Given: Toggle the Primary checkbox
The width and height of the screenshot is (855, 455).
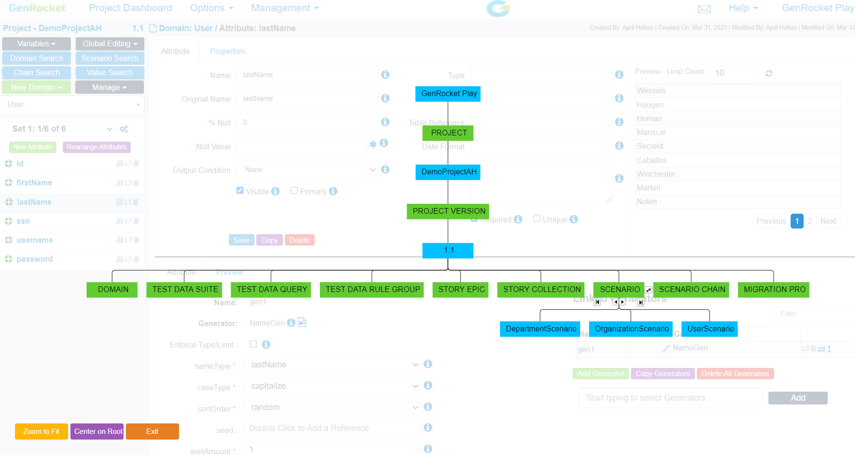Looking at the screenshot, I should tap(294, 190).
